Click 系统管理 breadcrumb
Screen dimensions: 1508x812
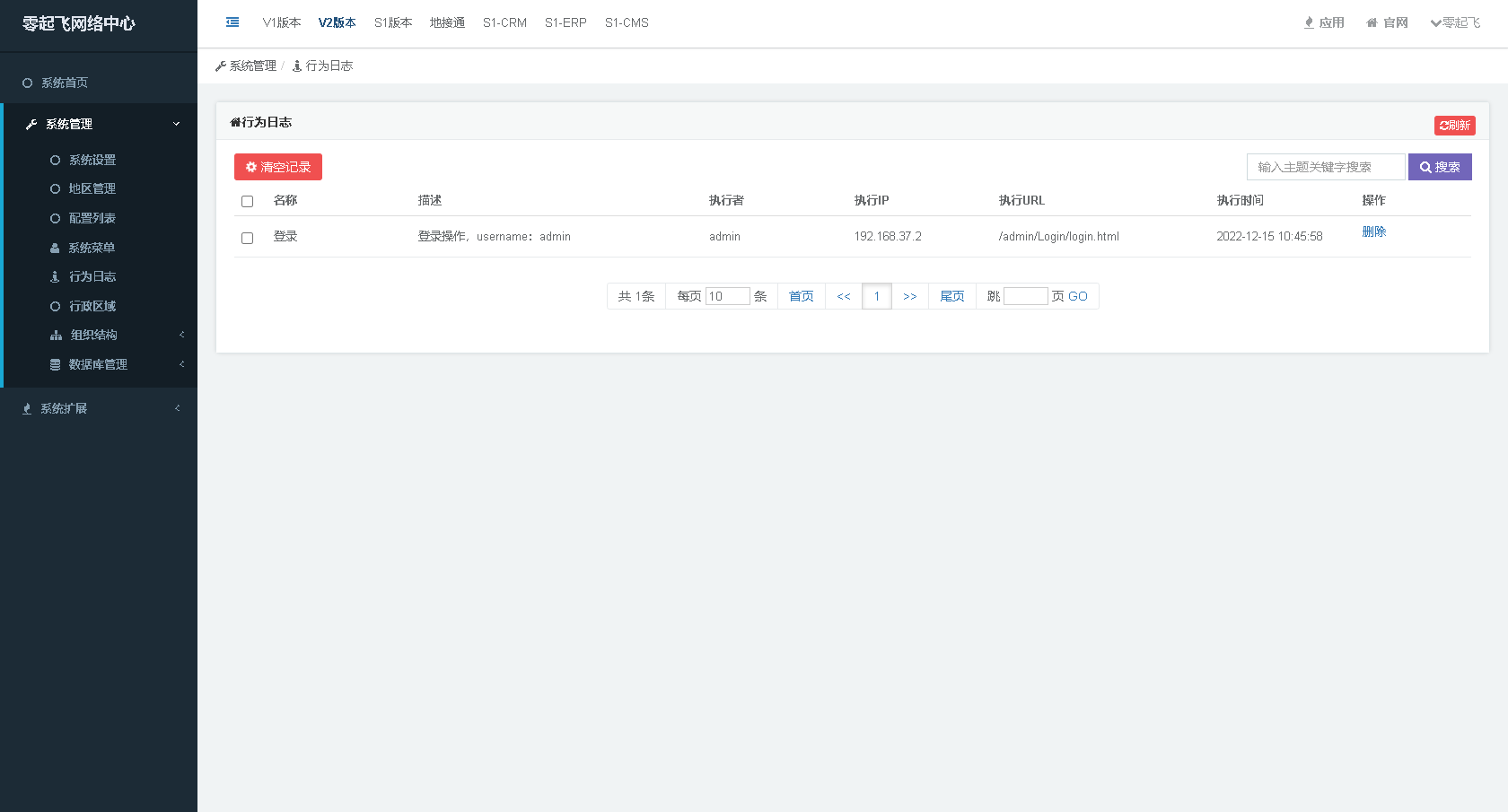(247, 65)
